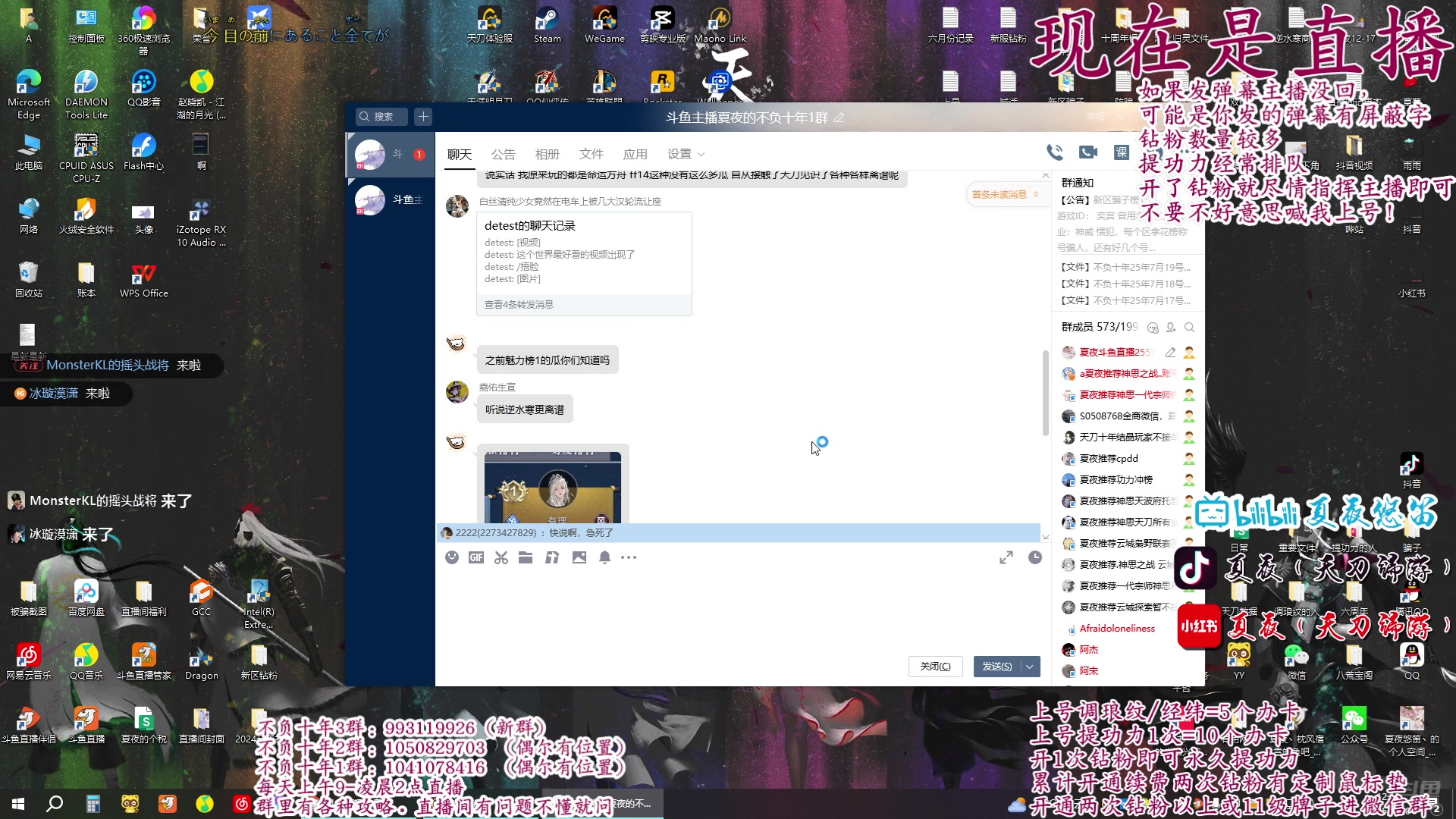Switch to 聊天 tab
The height and width of the screenshot is (819, 1456).
[x=459, y=154]
